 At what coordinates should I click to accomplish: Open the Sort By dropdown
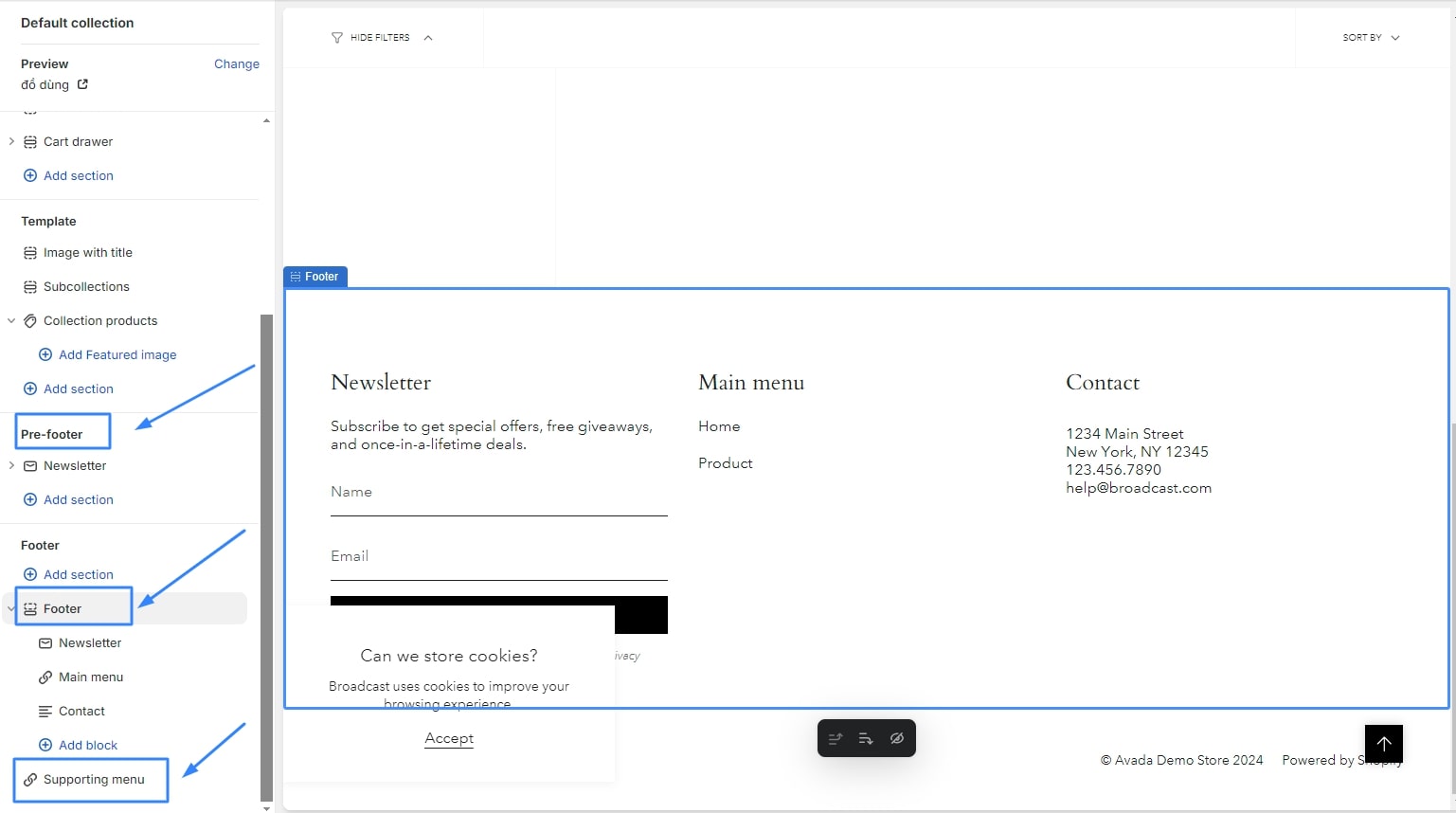(1371, 38)
